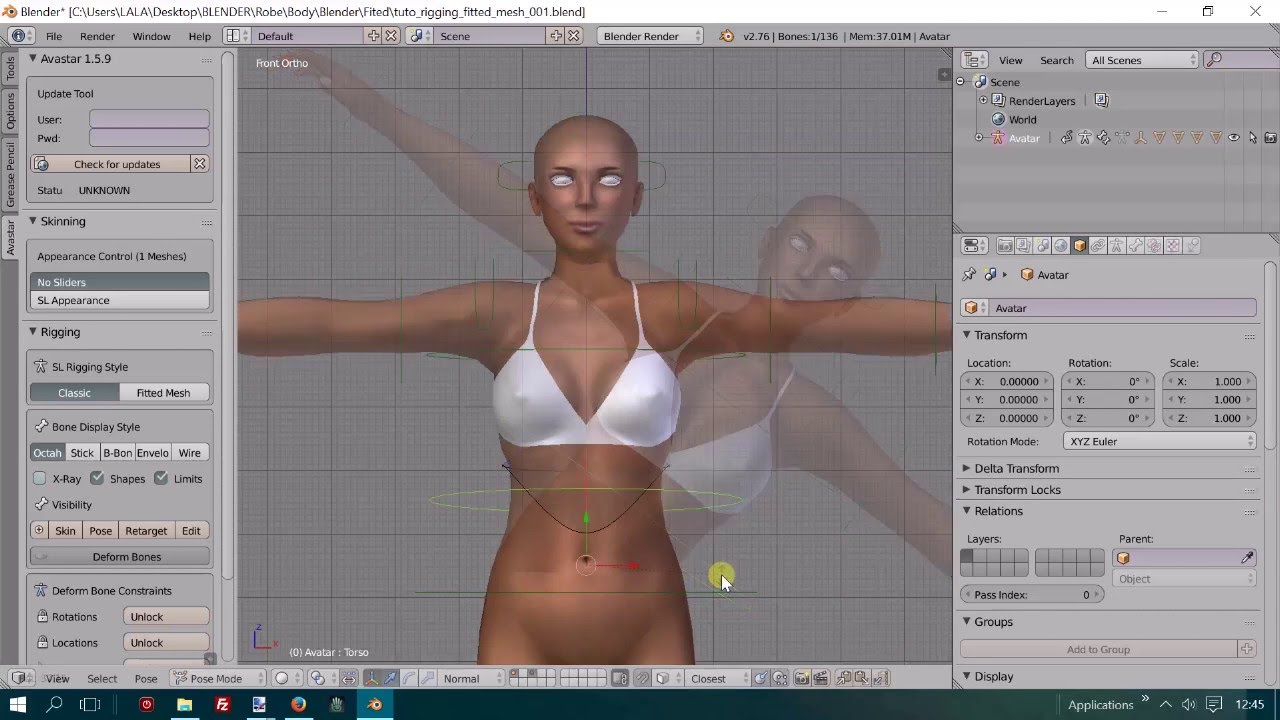Screen dimensions: 1280x720
Task: Open File Explorer from the Windows taskbar
Action: [184, 704]
